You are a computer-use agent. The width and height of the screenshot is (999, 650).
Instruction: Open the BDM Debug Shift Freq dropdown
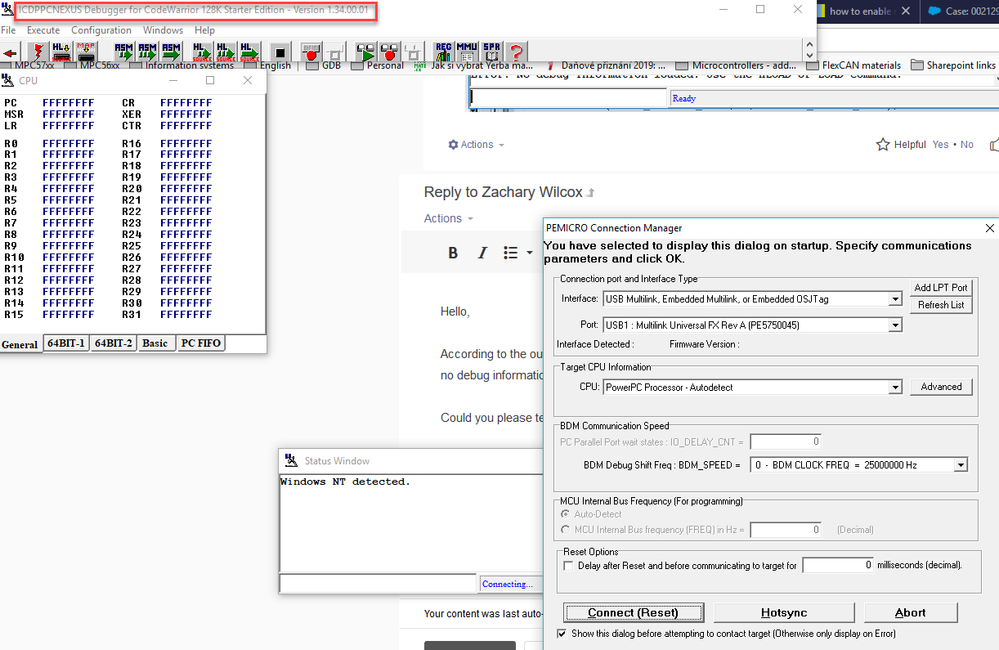tap(960, 465)
